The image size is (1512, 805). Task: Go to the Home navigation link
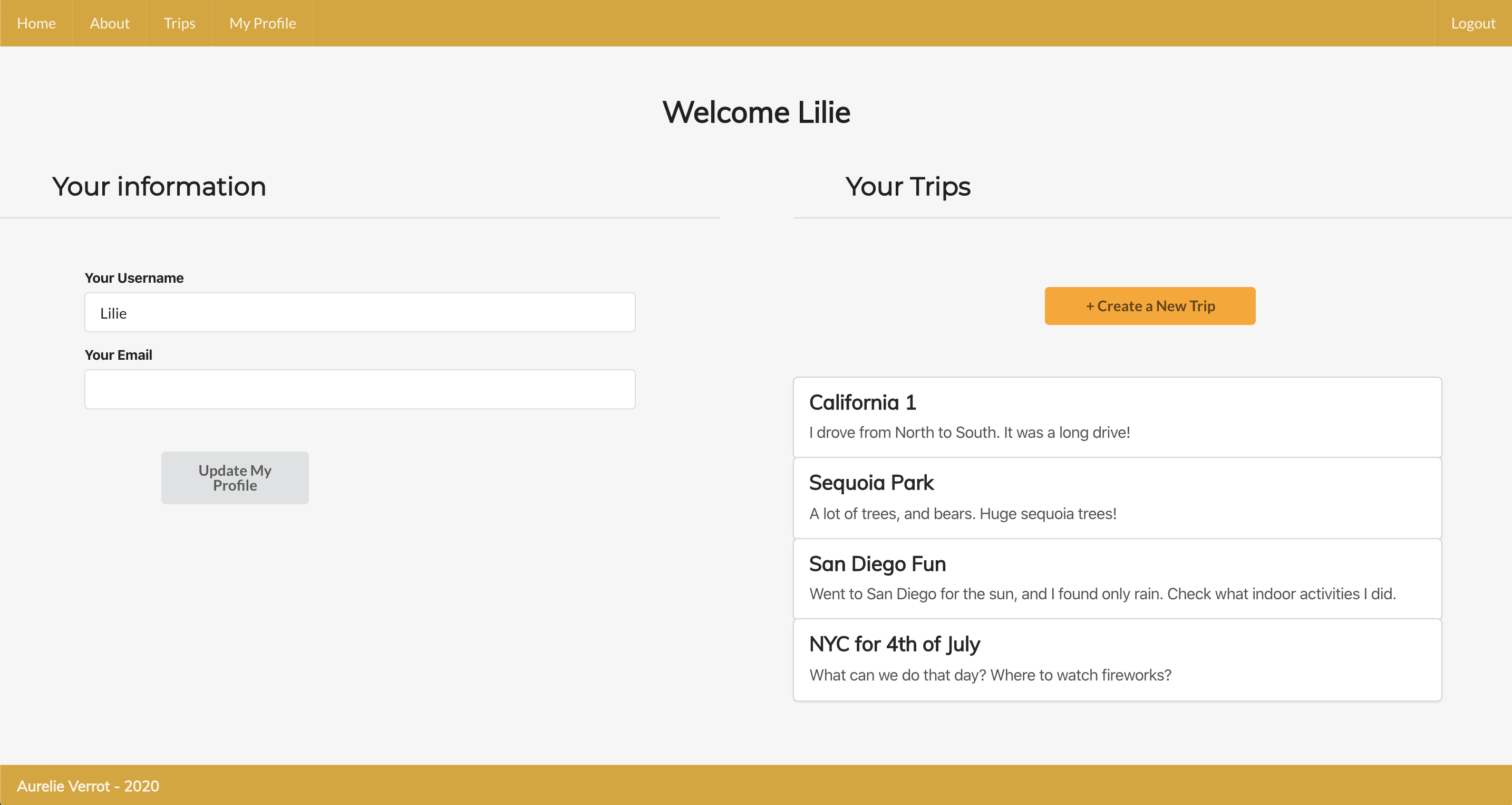point(36,24)
